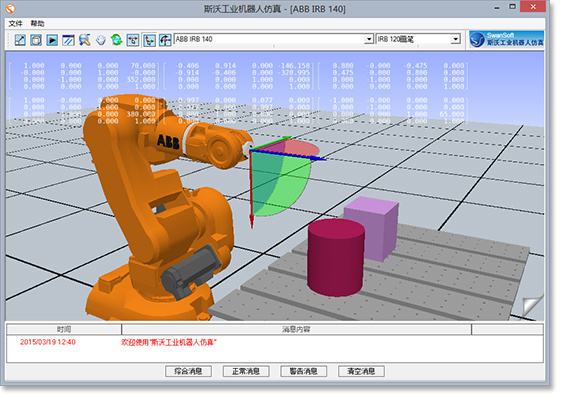Image resolution: width=564 pixels, height=402 pixels.
Task: Minimize the simulation window
Action: [x=497, y=7]
